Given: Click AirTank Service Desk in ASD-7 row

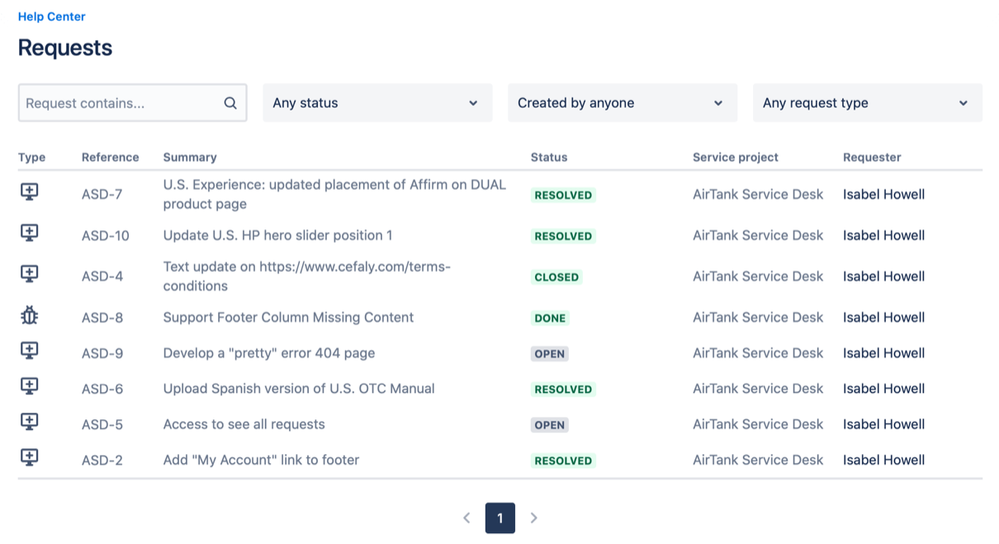Looking at the screenshot, I should pyautogui.click(x=758, y=194).
